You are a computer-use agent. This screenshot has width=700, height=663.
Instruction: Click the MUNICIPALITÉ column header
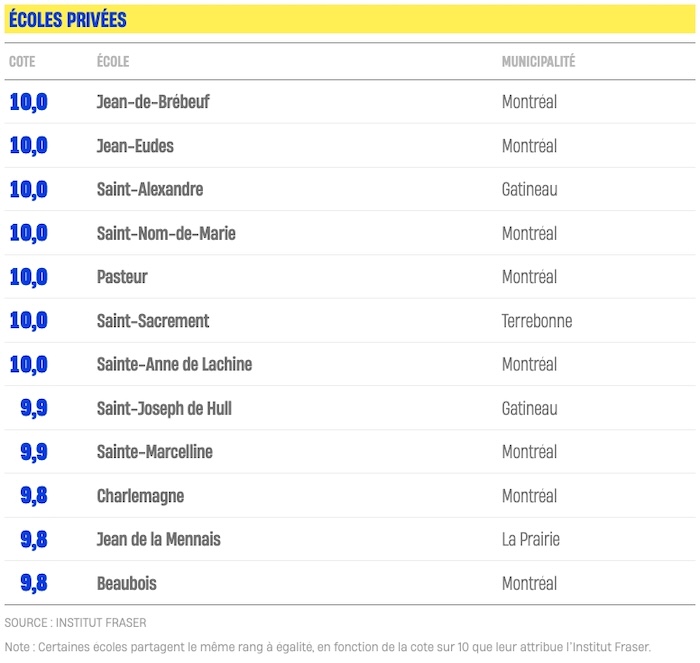[x=538, y=62]
